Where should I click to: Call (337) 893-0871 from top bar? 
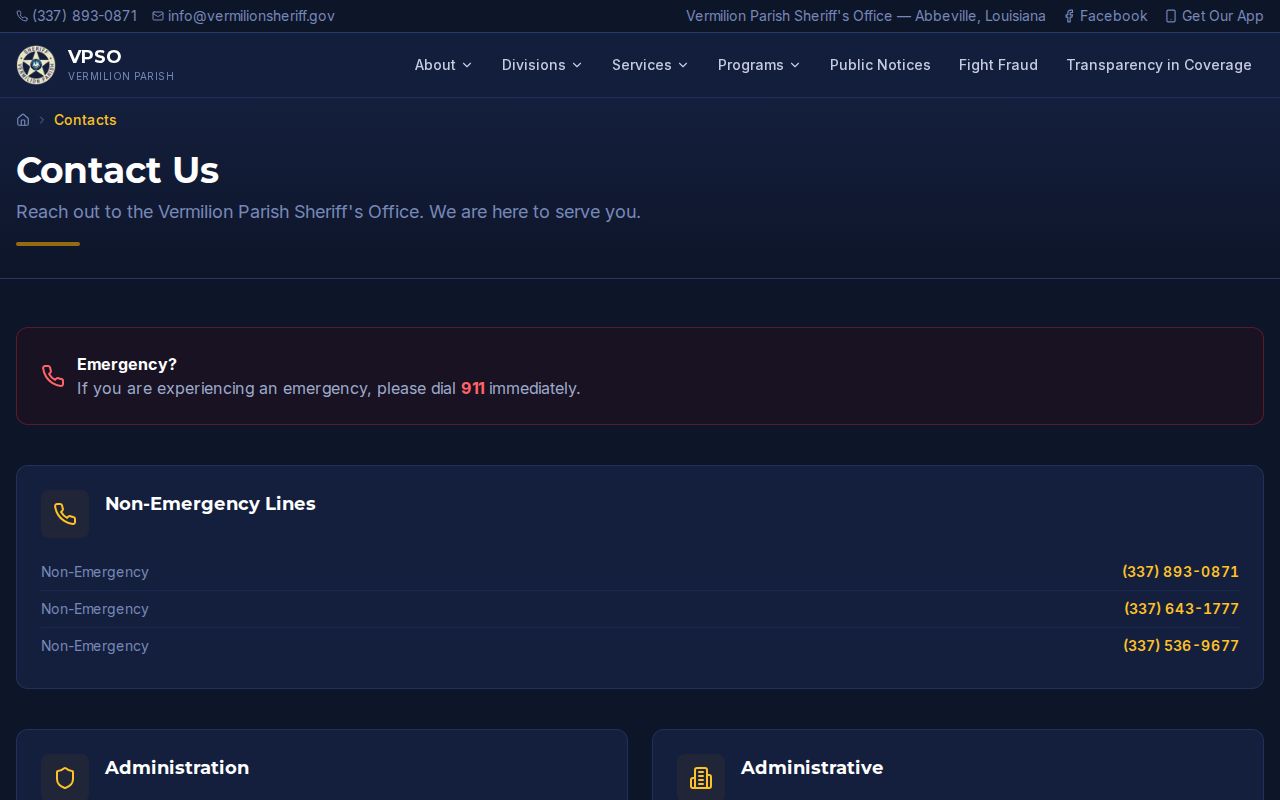pyautogui.click(x=77, y=16)
